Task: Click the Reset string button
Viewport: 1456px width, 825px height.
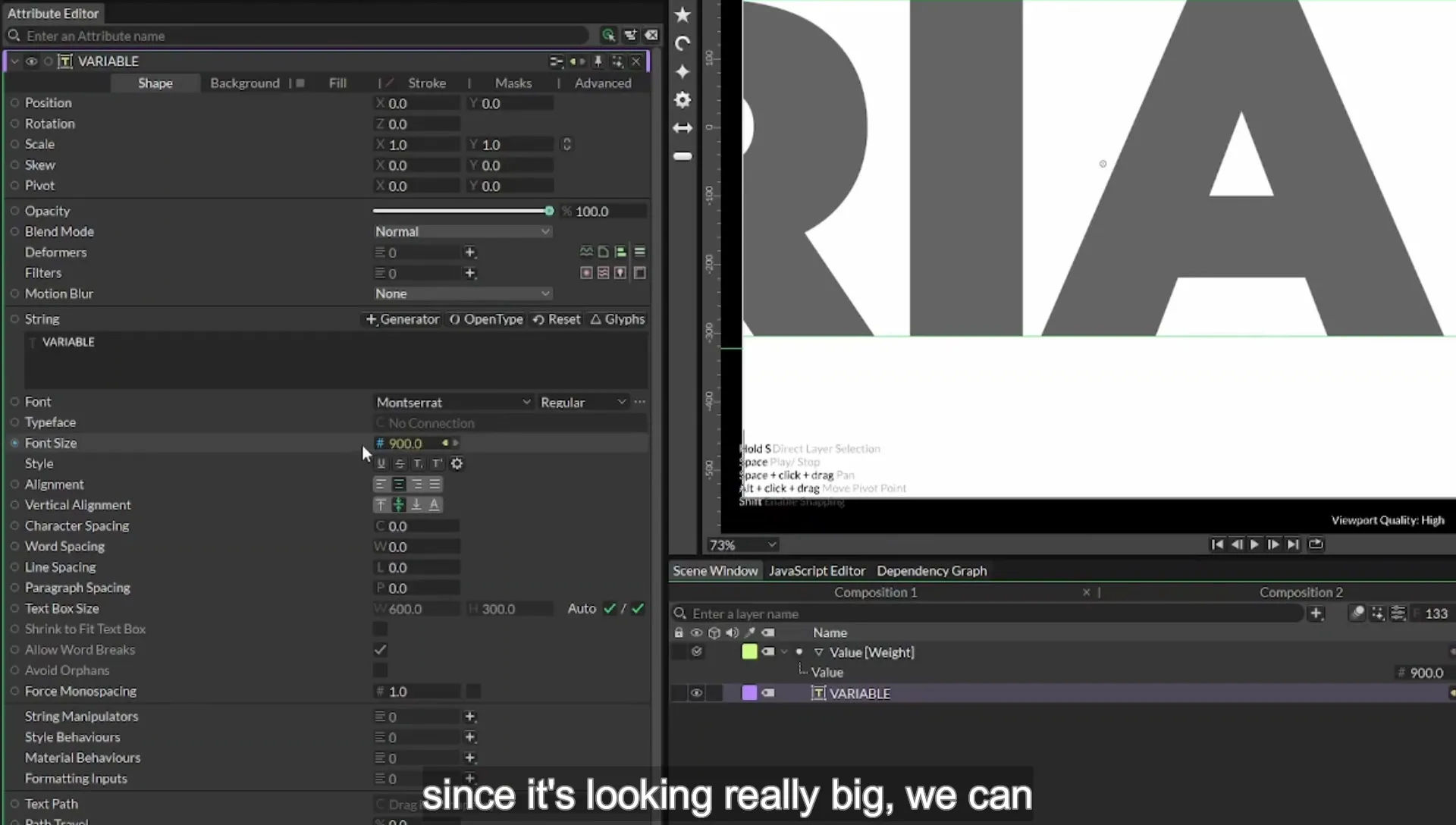Action: click(556, 319)
